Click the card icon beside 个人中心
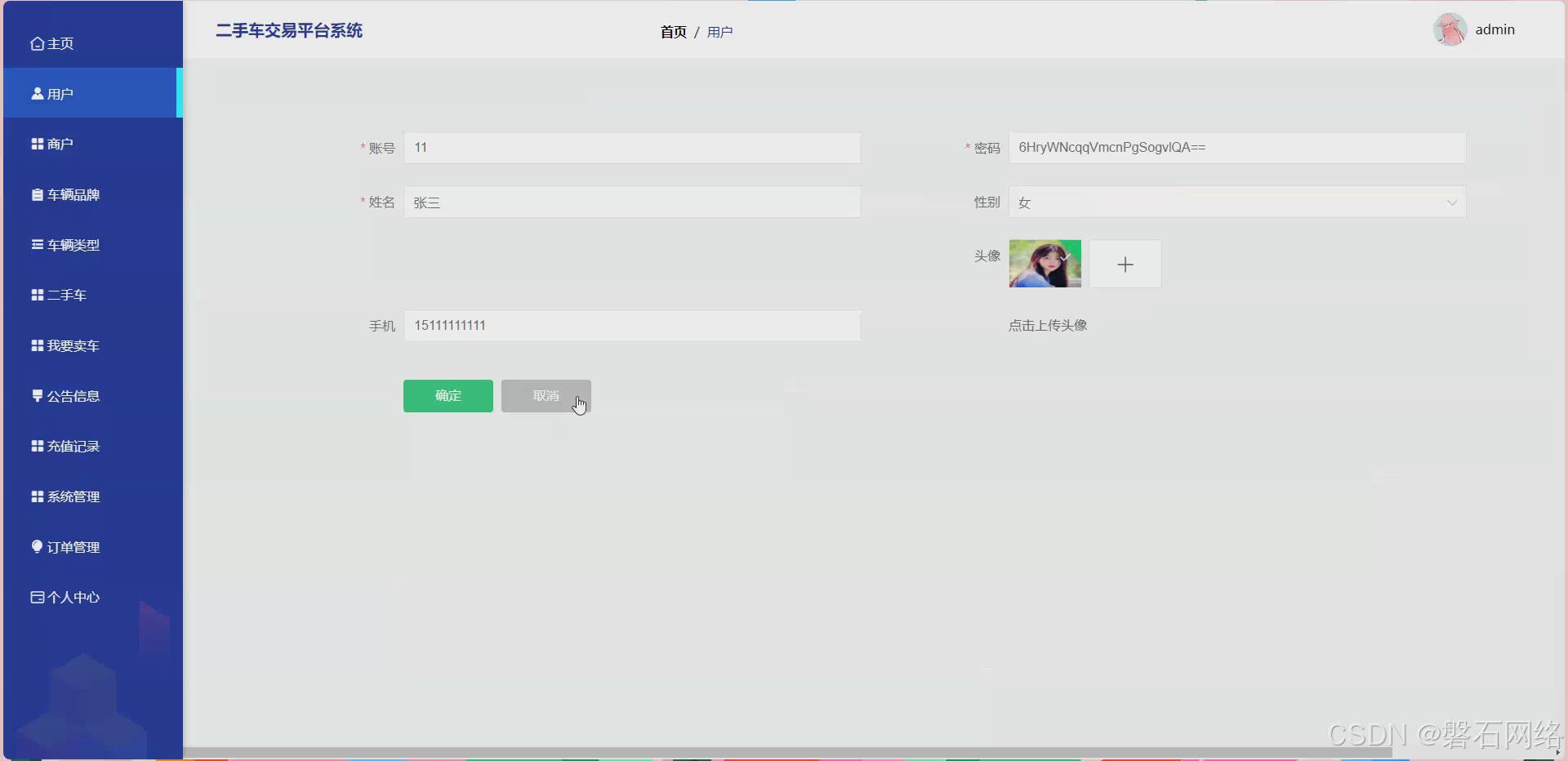This screenshot has height=761, width=1568. [x=38, y=597]
